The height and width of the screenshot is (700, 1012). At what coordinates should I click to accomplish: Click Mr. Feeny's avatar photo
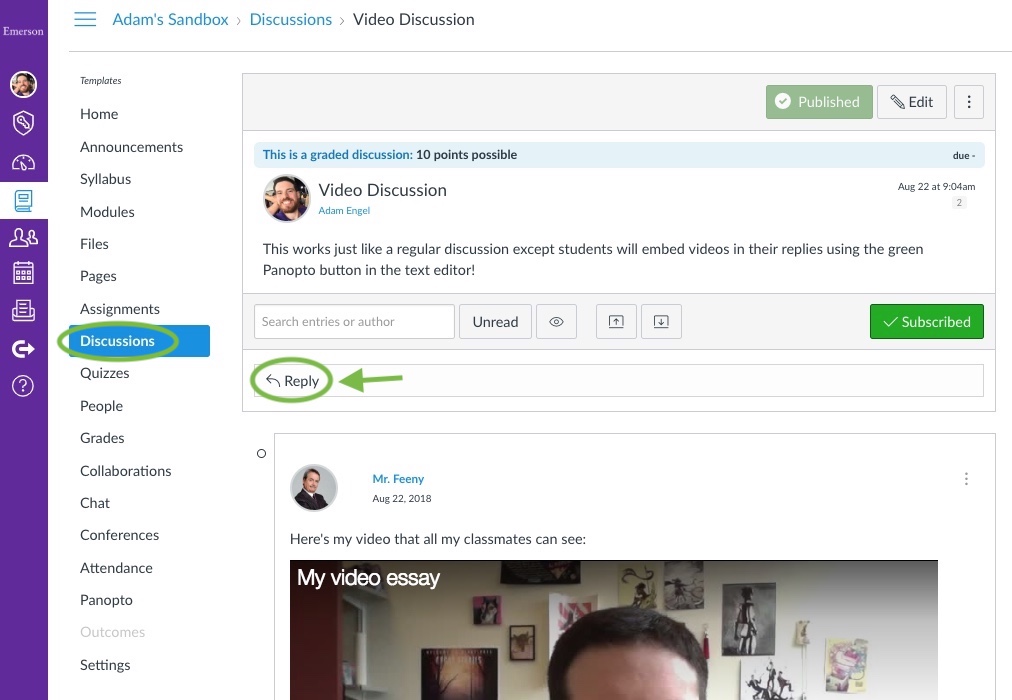[x=314, y=488]
